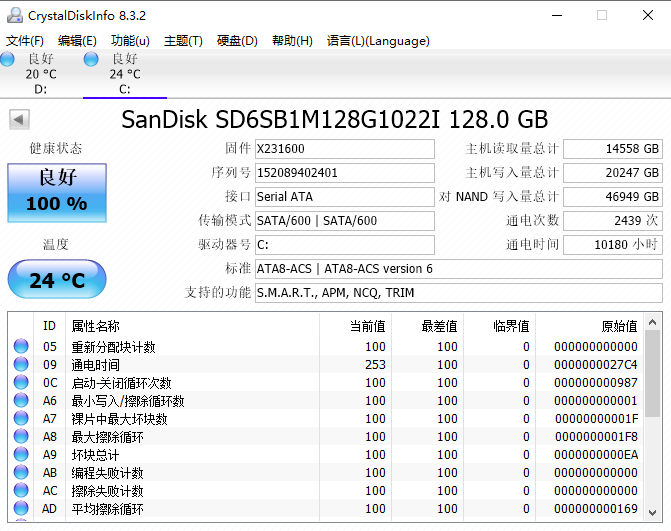Click the serial number field 152089402401

coord(345,172)
